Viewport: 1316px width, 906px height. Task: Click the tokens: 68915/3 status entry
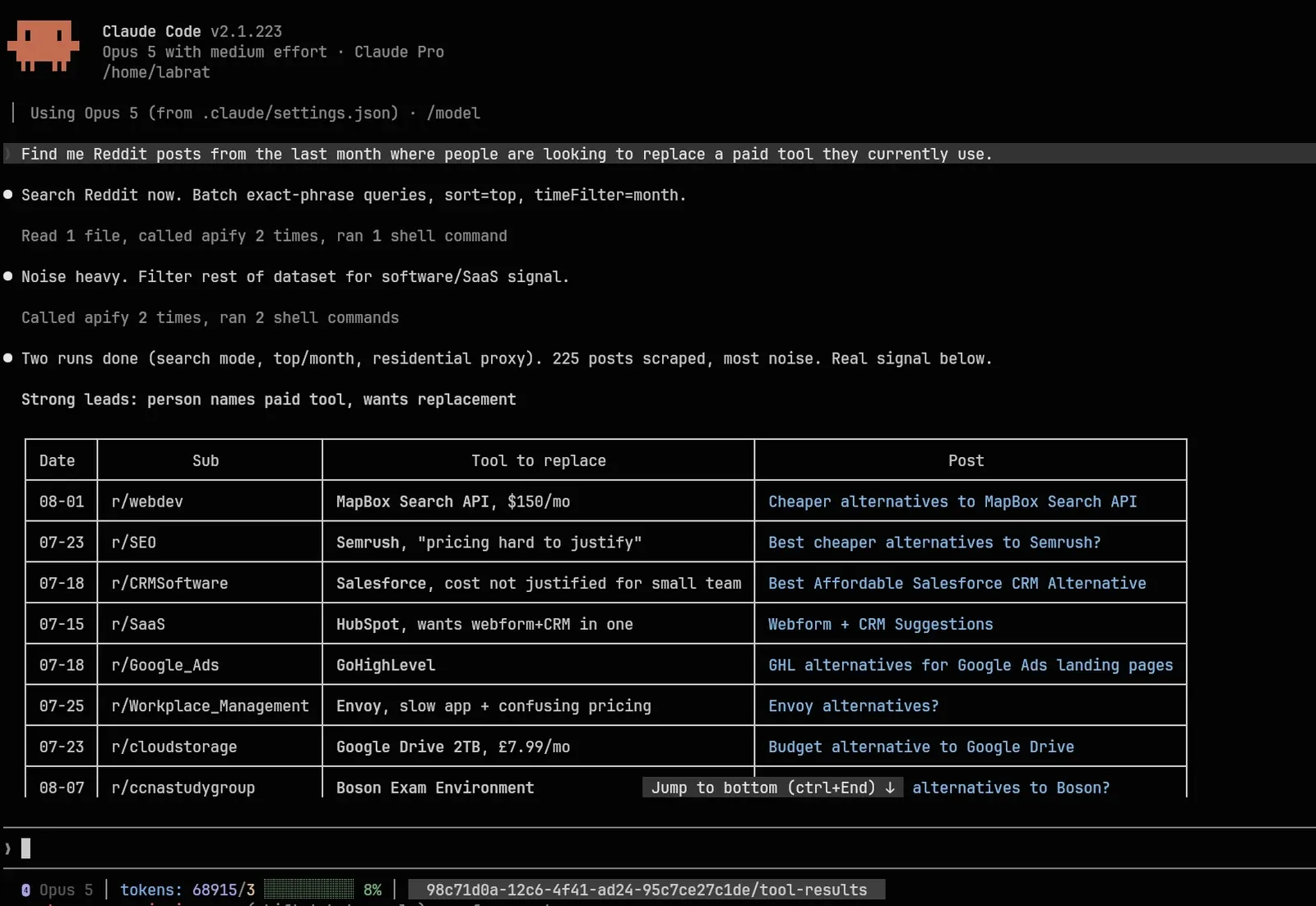pos(188,890)
